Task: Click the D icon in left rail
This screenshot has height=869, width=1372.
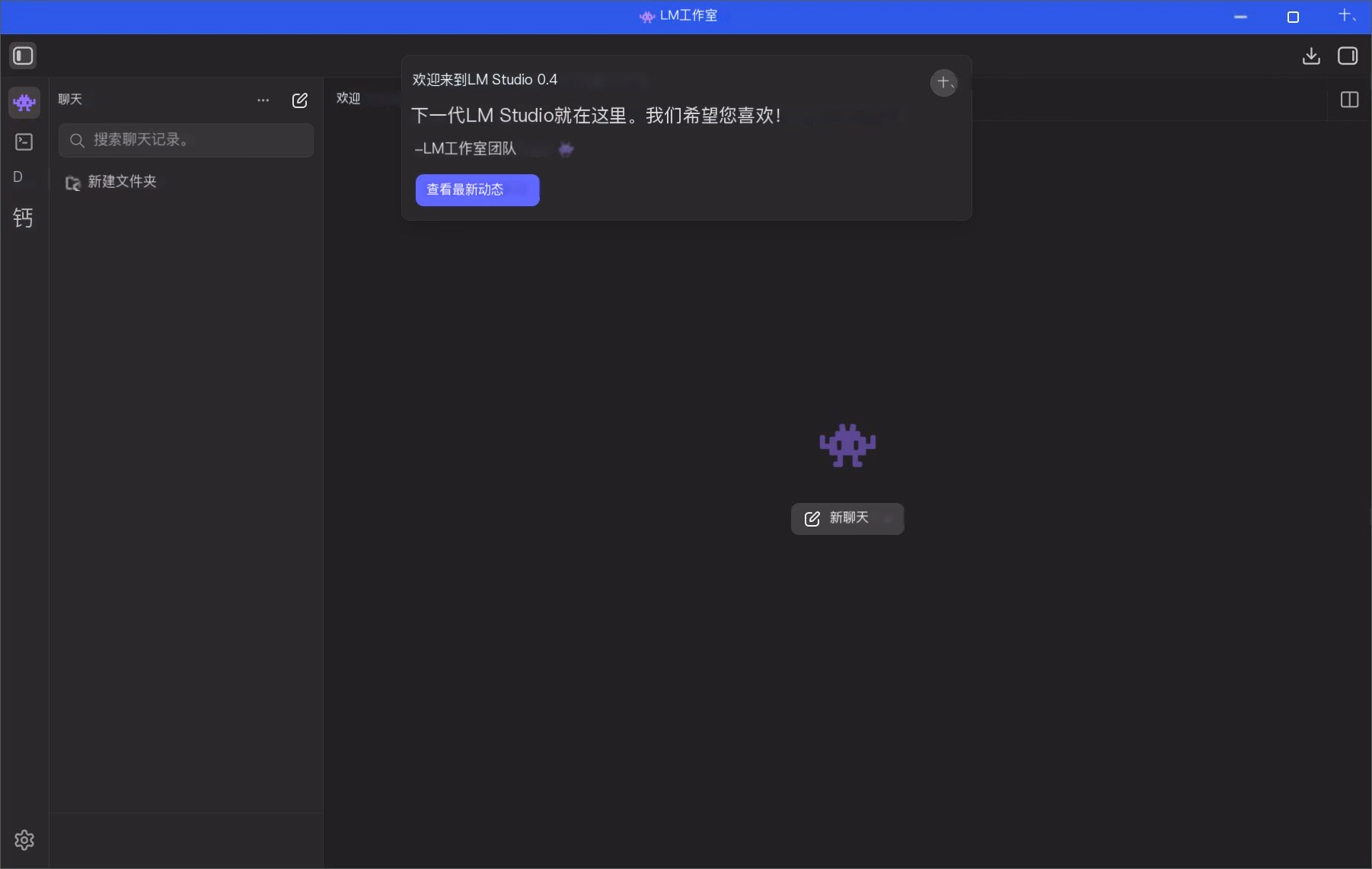Action: click(x=18, y=177)
